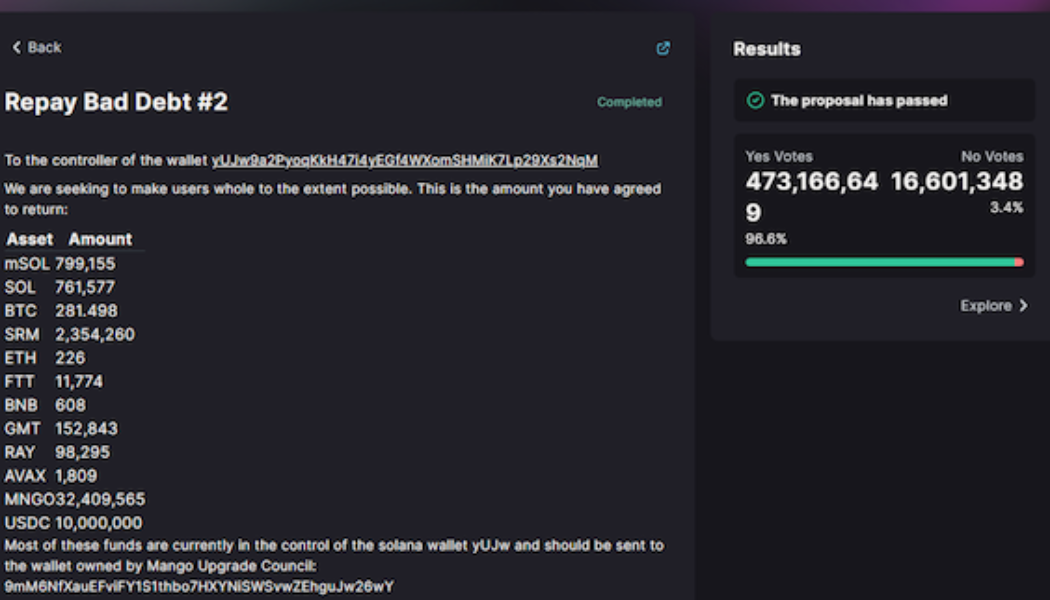
Task: Click the Yes Votes count 473,166,649
Action: point(811,196)
